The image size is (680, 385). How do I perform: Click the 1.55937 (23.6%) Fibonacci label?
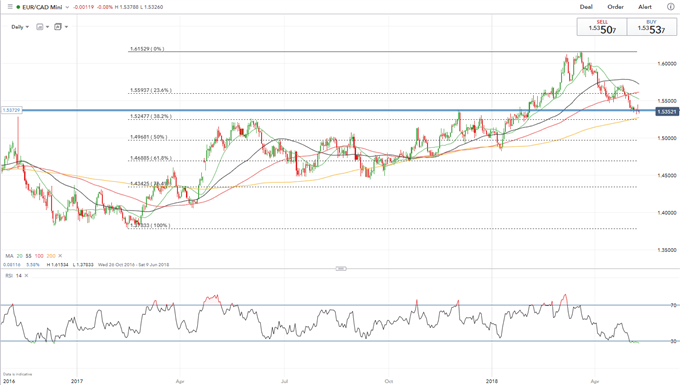pos(150,91)
